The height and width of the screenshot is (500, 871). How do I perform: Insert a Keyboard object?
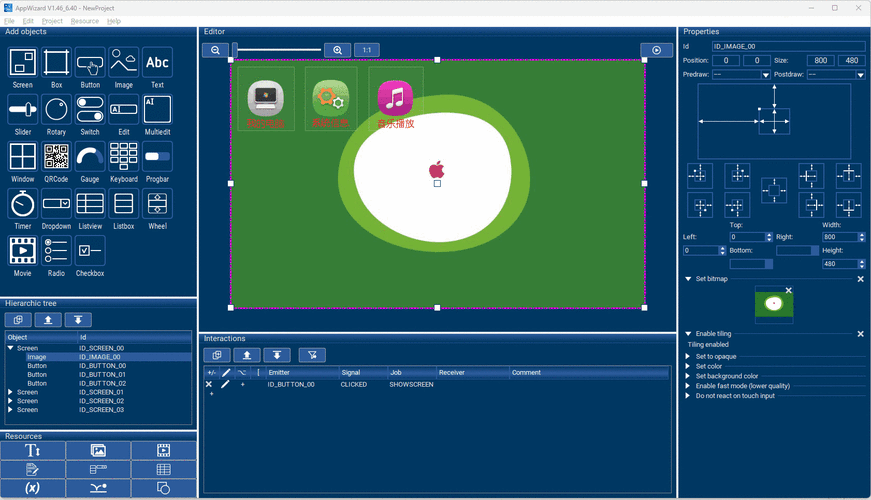pos(124,156)
